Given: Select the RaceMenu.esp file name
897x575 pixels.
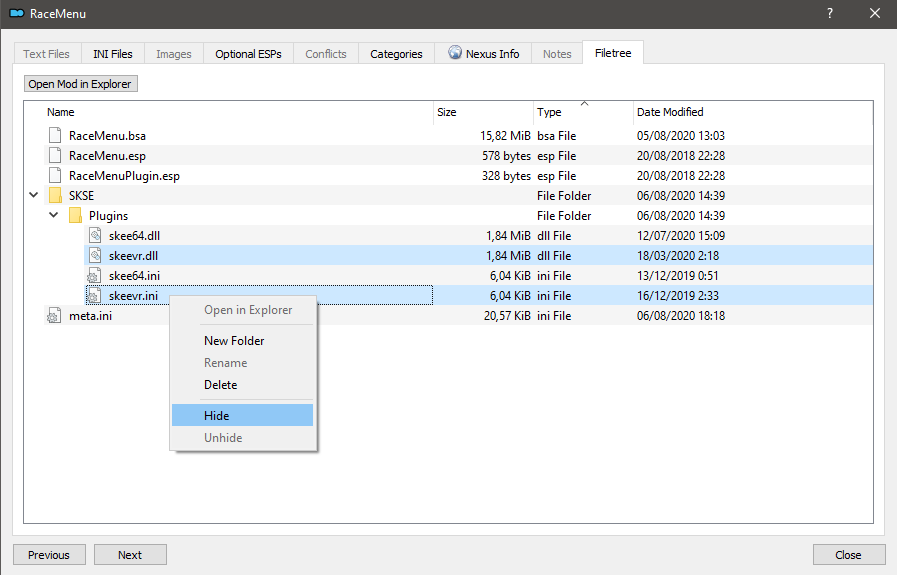Looking at the screenshot, I should point(108,156).
